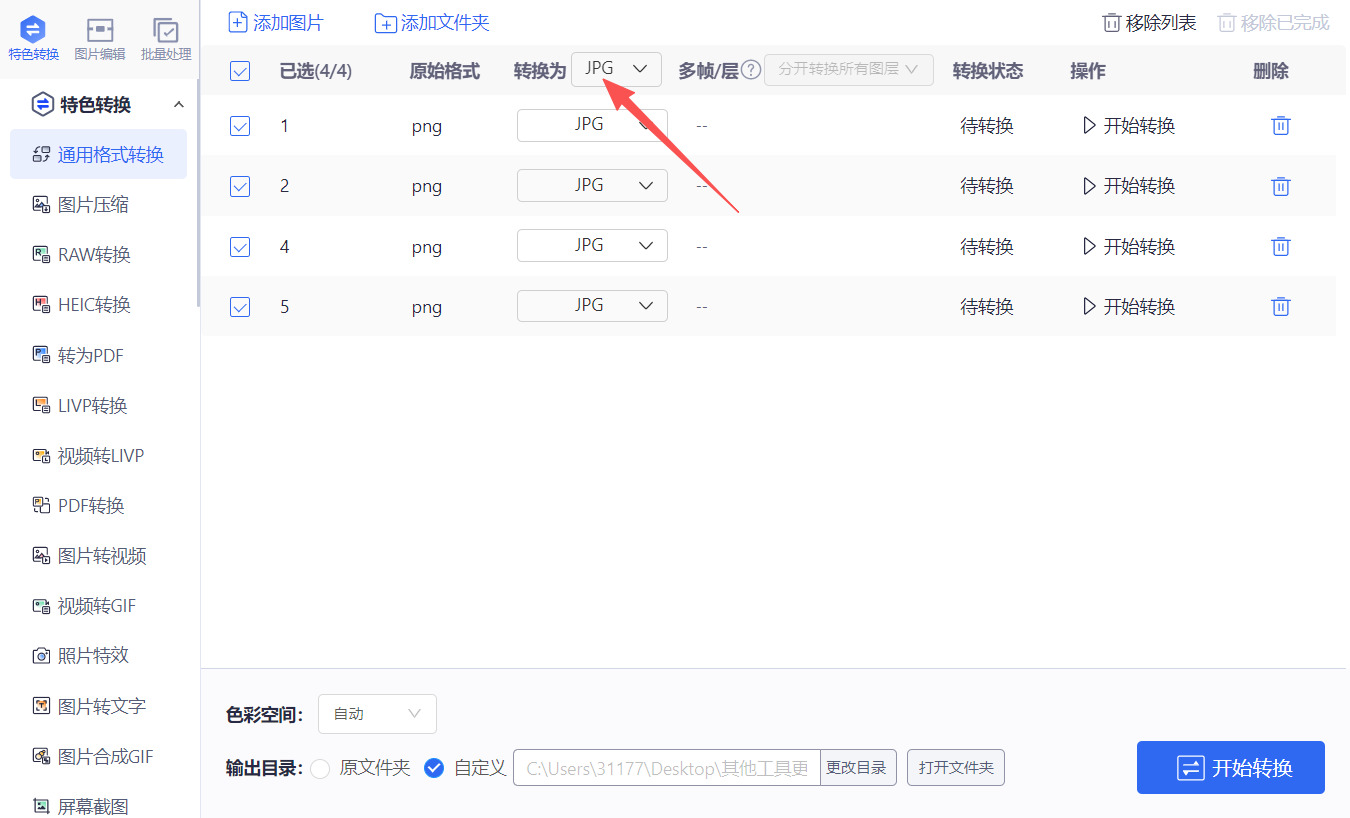The height and width of the screenshot is (818, 1350).
Task: Open the 色彩空间 自动 dropdown
Action: pyautogui.click(x=377, y=714)
